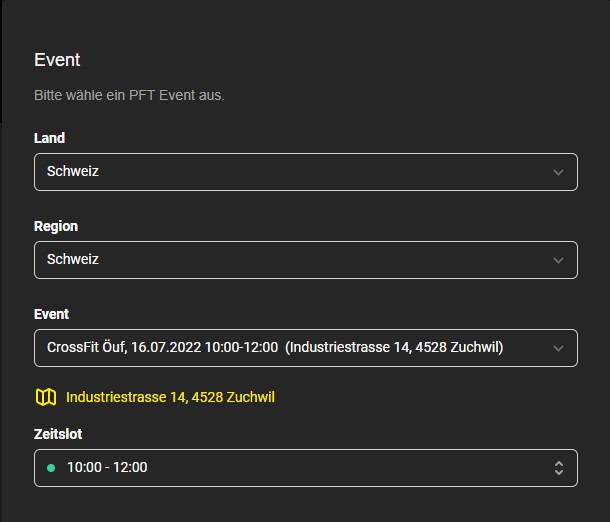Image resolution: width=610 pixels, height=522 pixels.
Task: Click the Schweiz text in the Region field
Action: 73,259
